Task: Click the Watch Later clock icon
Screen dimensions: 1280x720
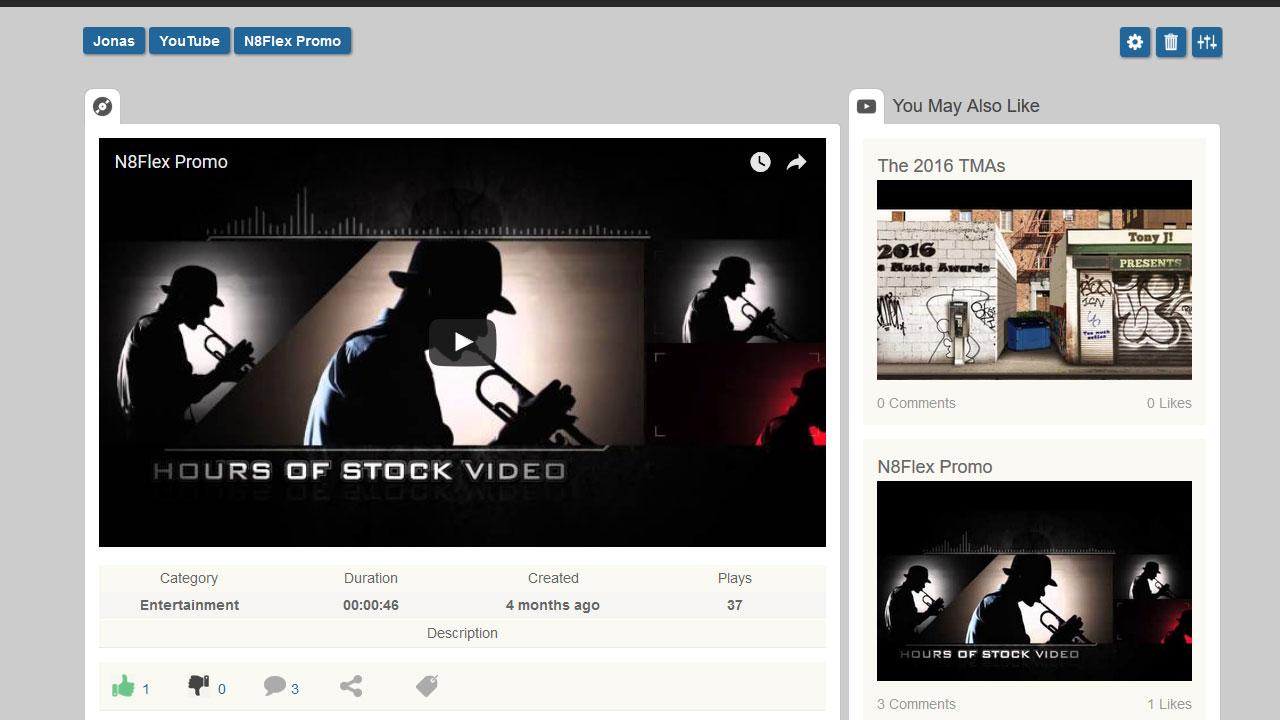Action: tap(760, 162)
